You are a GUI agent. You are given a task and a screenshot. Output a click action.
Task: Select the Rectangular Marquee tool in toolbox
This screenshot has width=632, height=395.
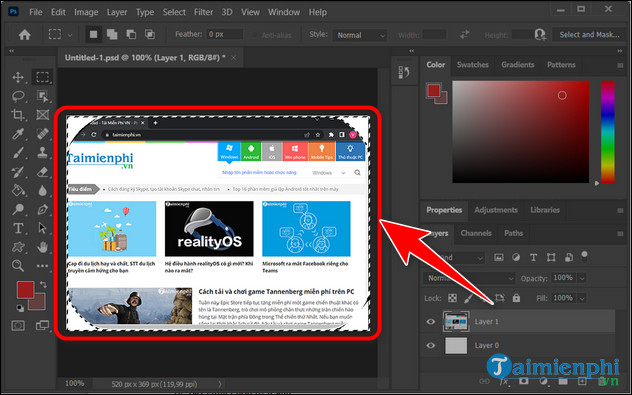tap(42, 77)
